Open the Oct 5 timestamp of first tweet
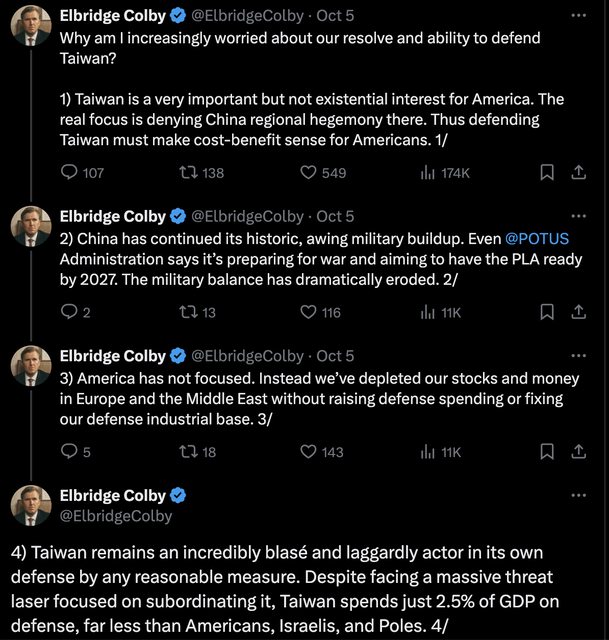The image size is (609, 640). coord(334,16)
